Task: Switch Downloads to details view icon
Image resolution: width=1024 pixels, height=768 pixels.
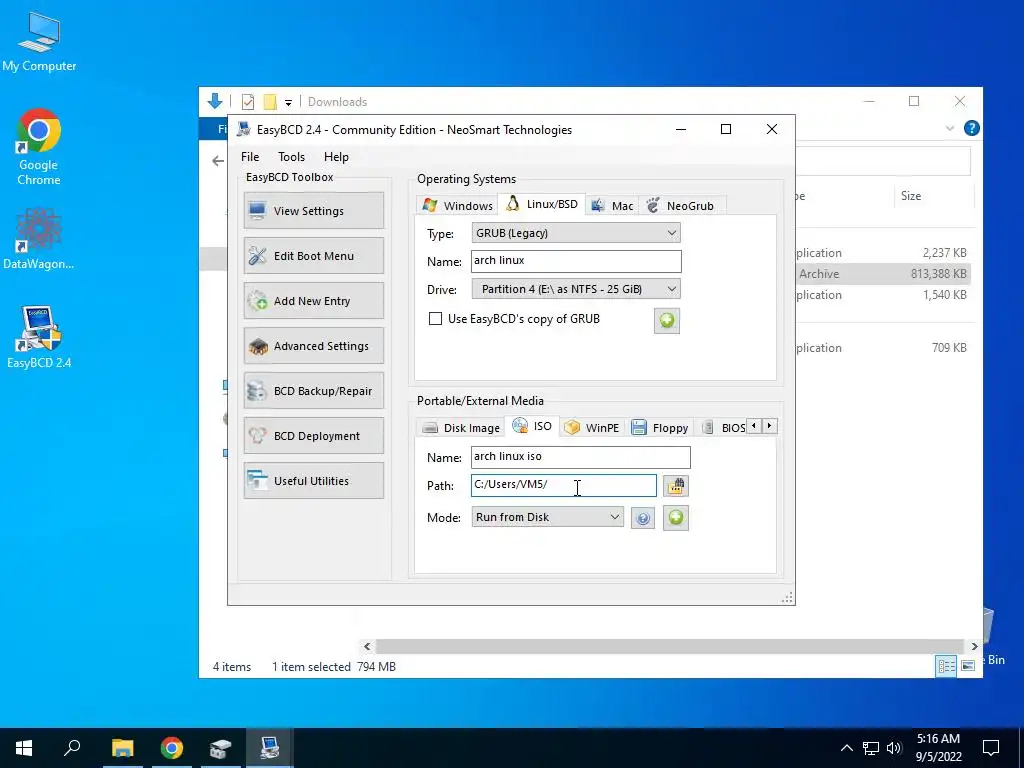Action: 946,666
